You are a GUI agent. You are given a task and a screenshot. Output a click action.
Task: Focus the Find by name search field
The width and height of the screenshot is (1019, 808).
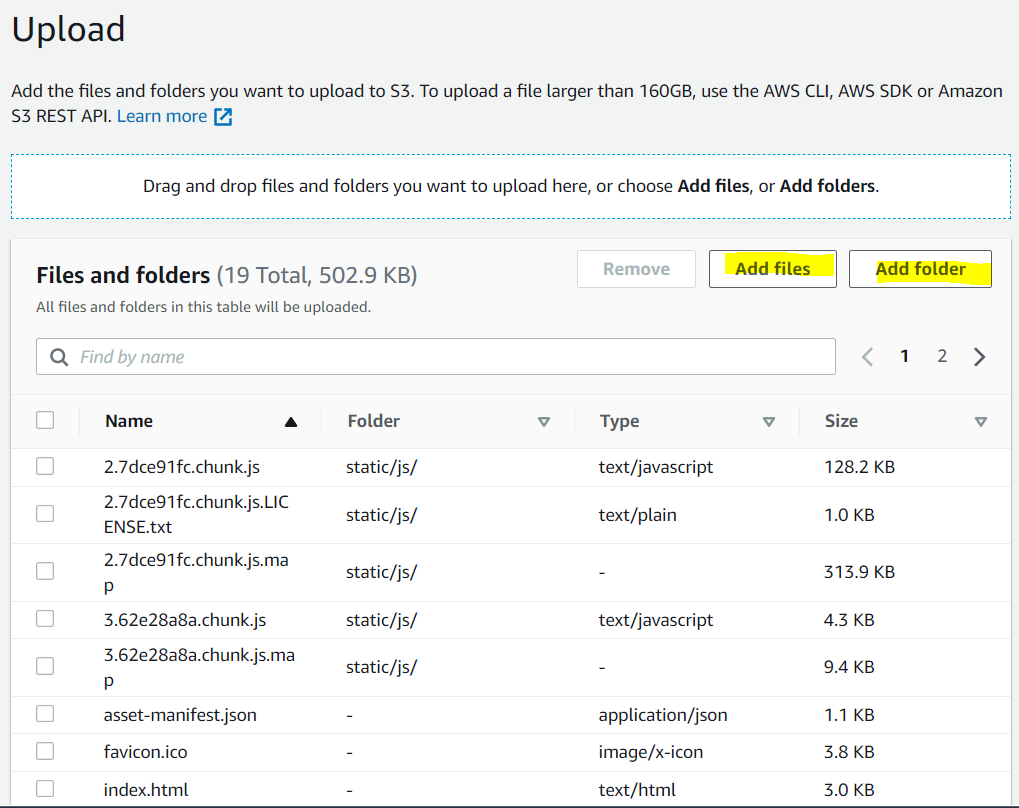(x=435, y=356)
